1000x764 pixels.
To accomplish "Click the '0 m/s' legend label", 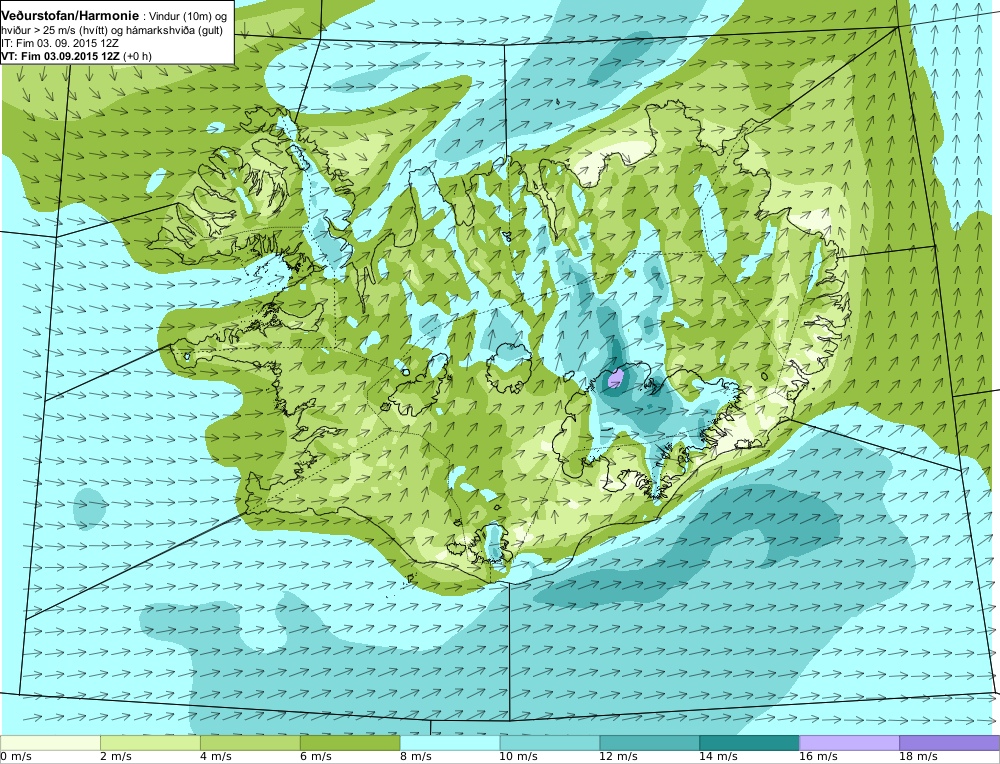I will point(16,757).
